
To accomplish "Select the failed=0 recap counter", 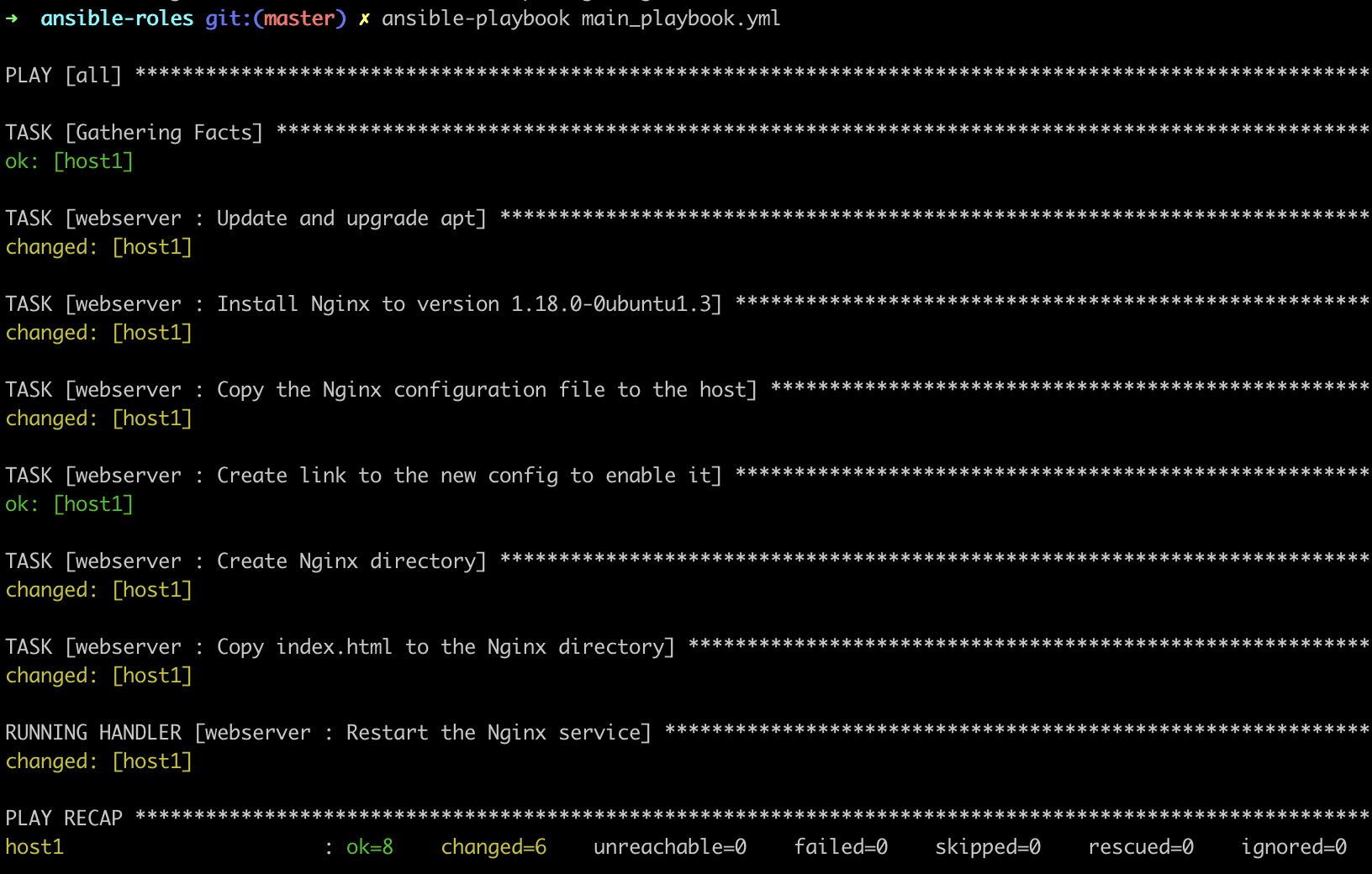I will (x=840, y=847).
